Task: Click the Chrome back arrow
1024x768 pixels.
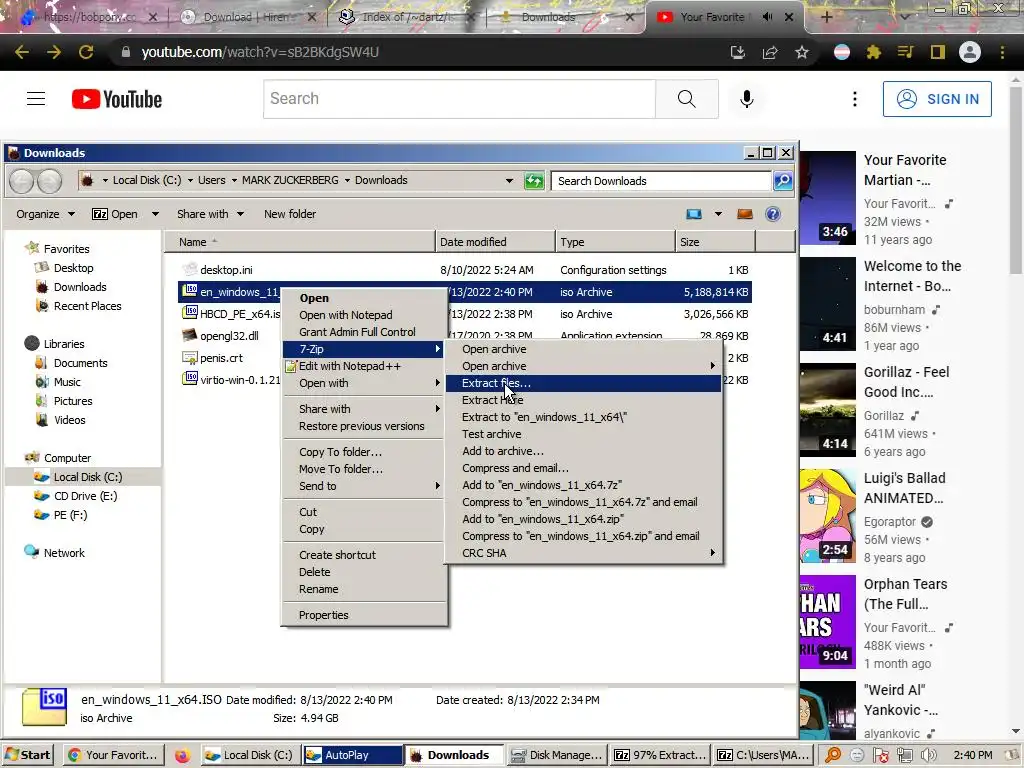Action: [x=22, y=52]
